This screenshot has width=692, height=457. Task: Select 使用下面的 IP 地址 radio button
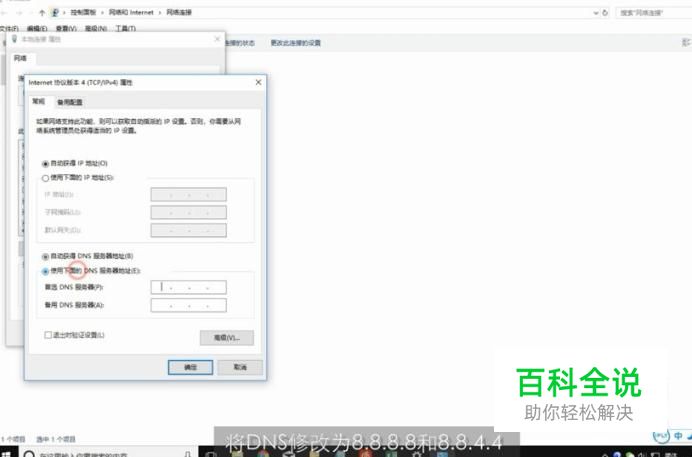[45, 178]
